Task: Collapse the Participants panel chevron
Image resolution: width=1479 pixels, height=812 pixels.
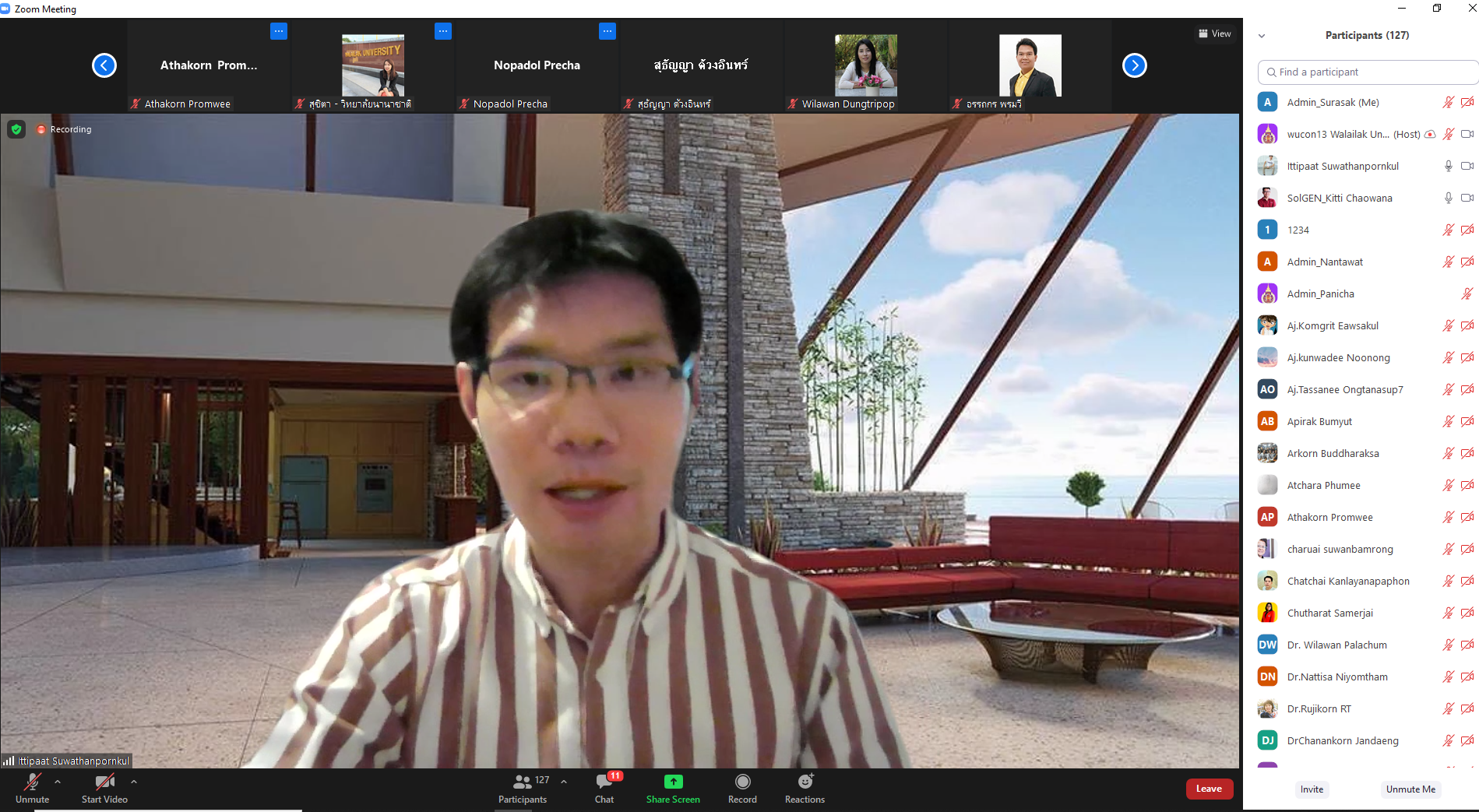Action: pos(1262,36)
